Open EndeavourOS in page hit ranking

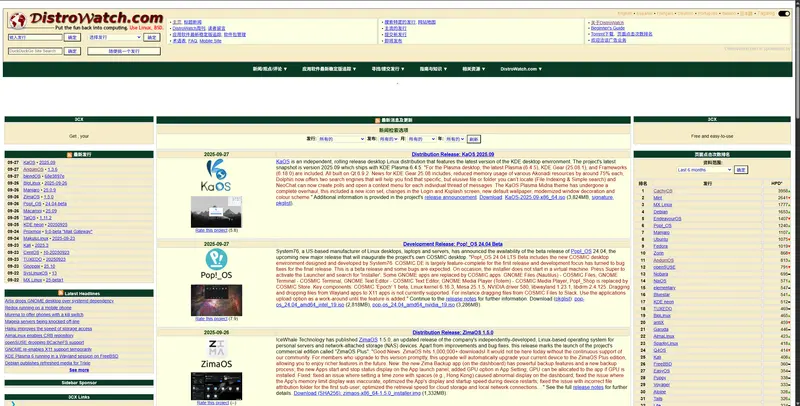tap(667, 219)
